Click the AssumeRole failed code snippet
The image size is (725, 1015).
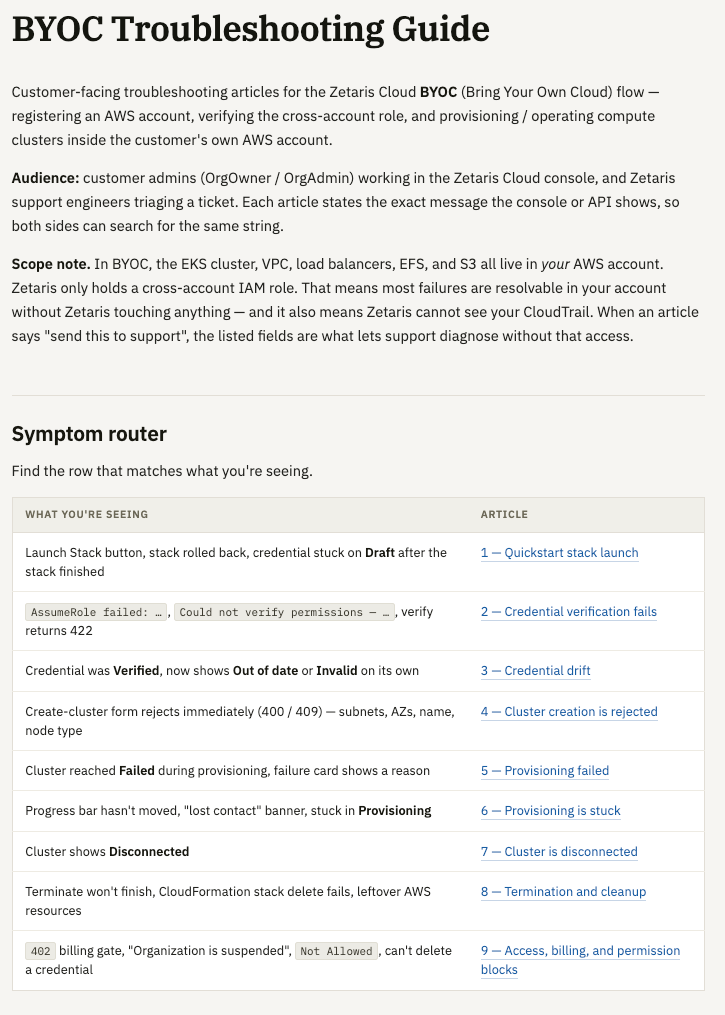click(x=96, y=612)
